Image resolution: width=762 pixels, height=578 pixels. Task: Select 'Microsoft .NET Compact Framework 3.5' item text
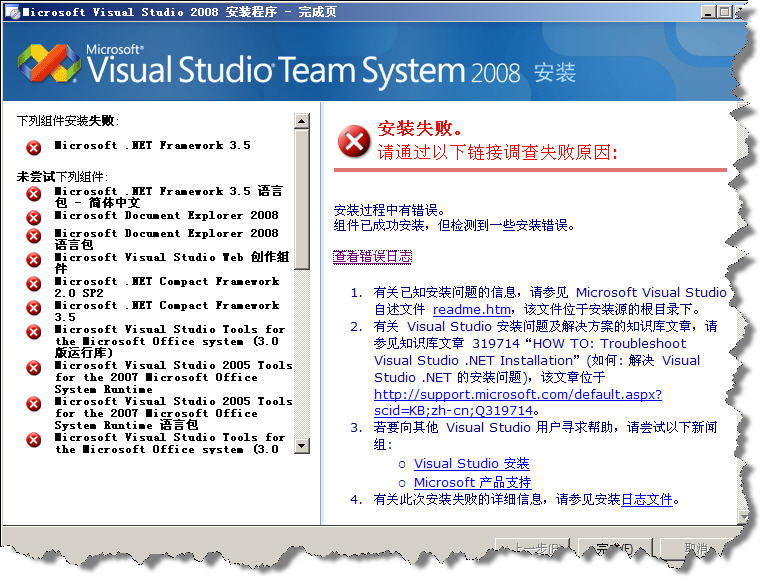point(167,311)
